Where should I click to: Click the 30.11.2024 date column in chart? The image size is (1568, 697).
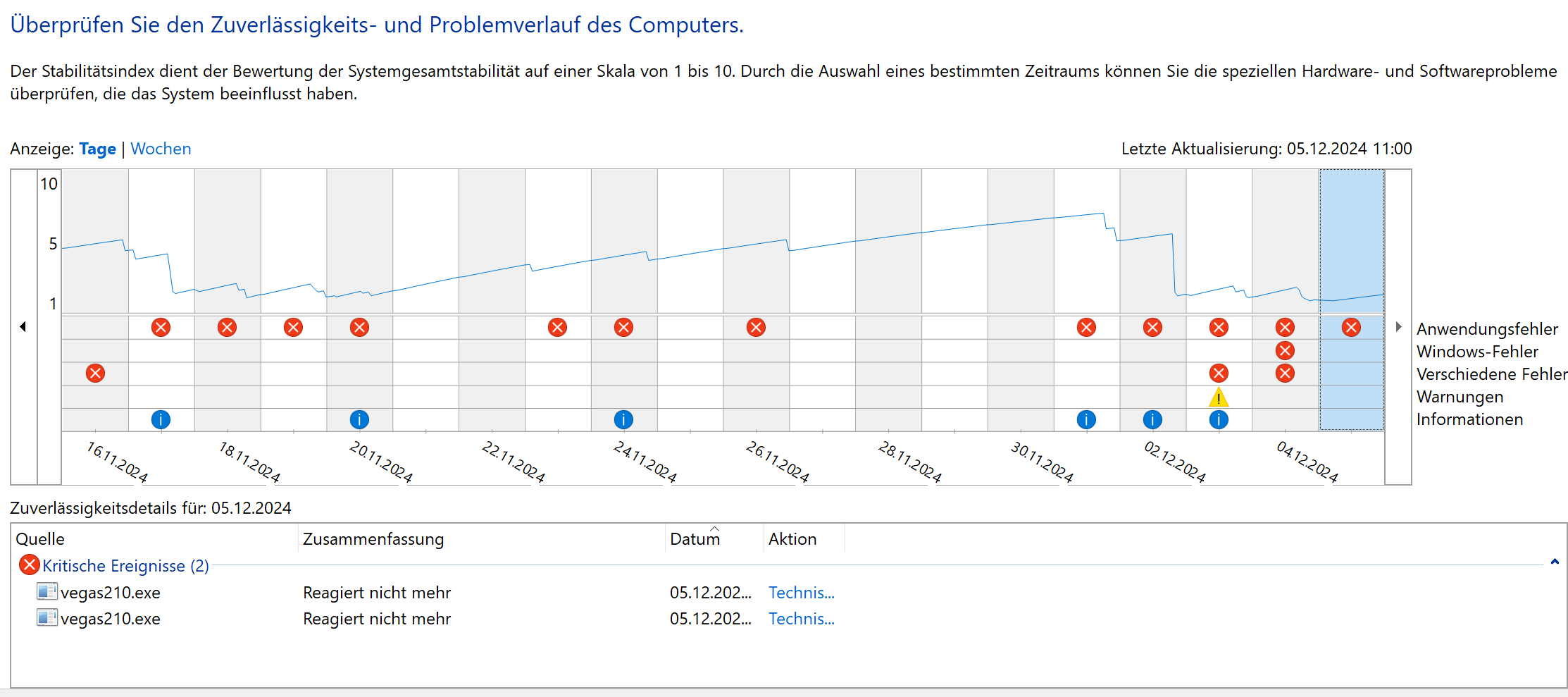(1021, 300)
